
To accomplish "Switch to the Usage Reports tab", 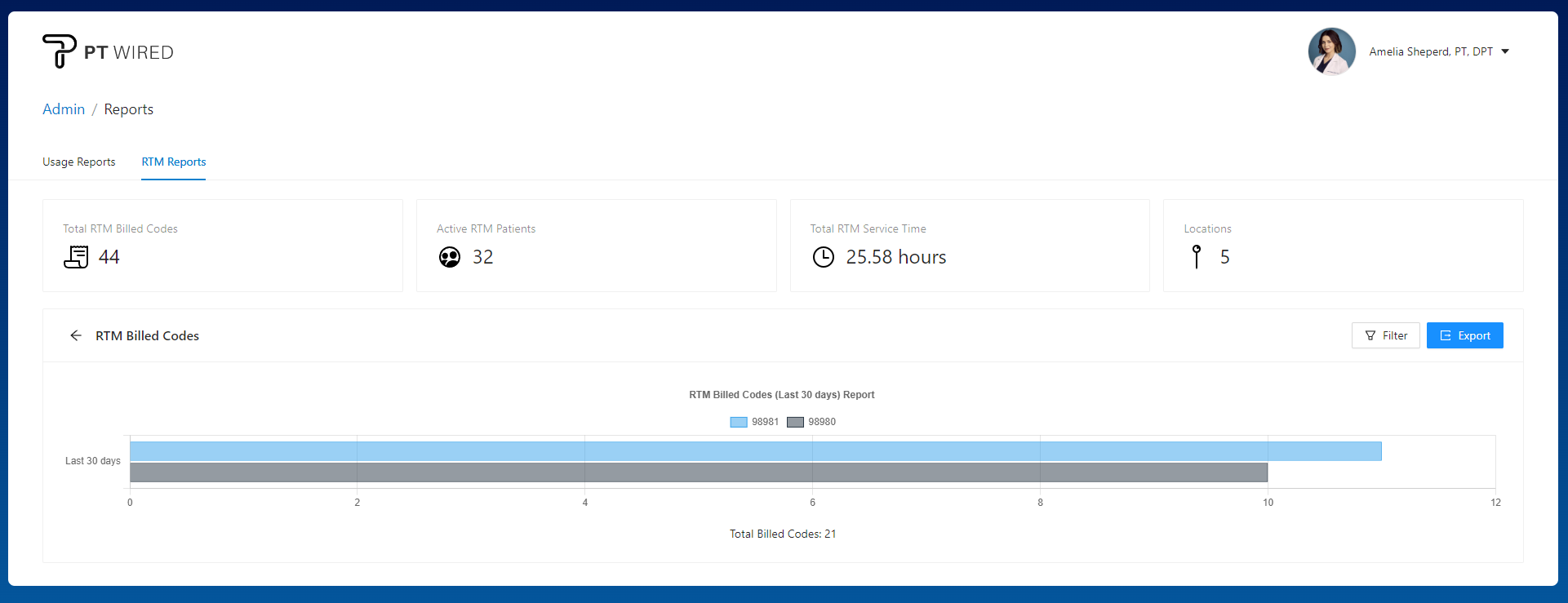I will [79, 162].
